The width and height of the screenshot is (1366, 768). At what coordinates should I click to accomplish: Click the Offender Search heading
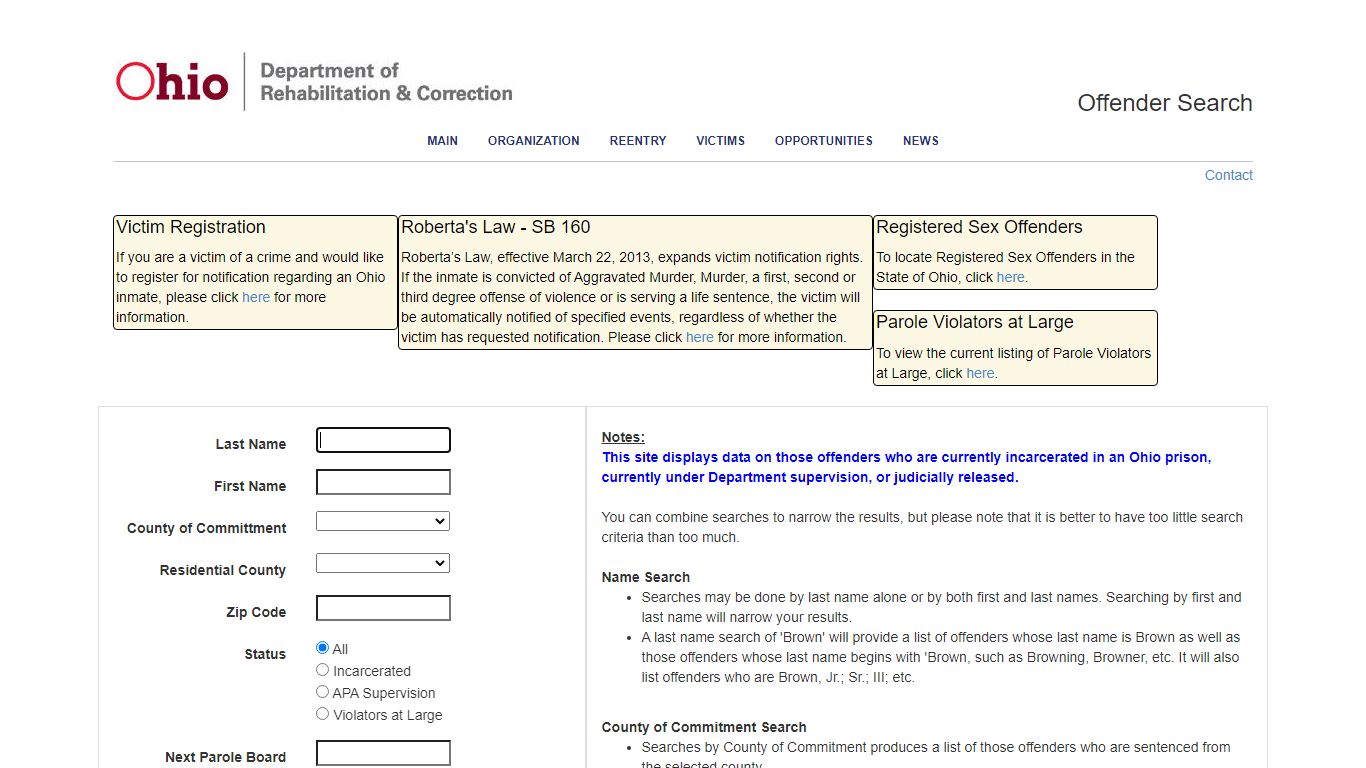(x=1165, y=103)
